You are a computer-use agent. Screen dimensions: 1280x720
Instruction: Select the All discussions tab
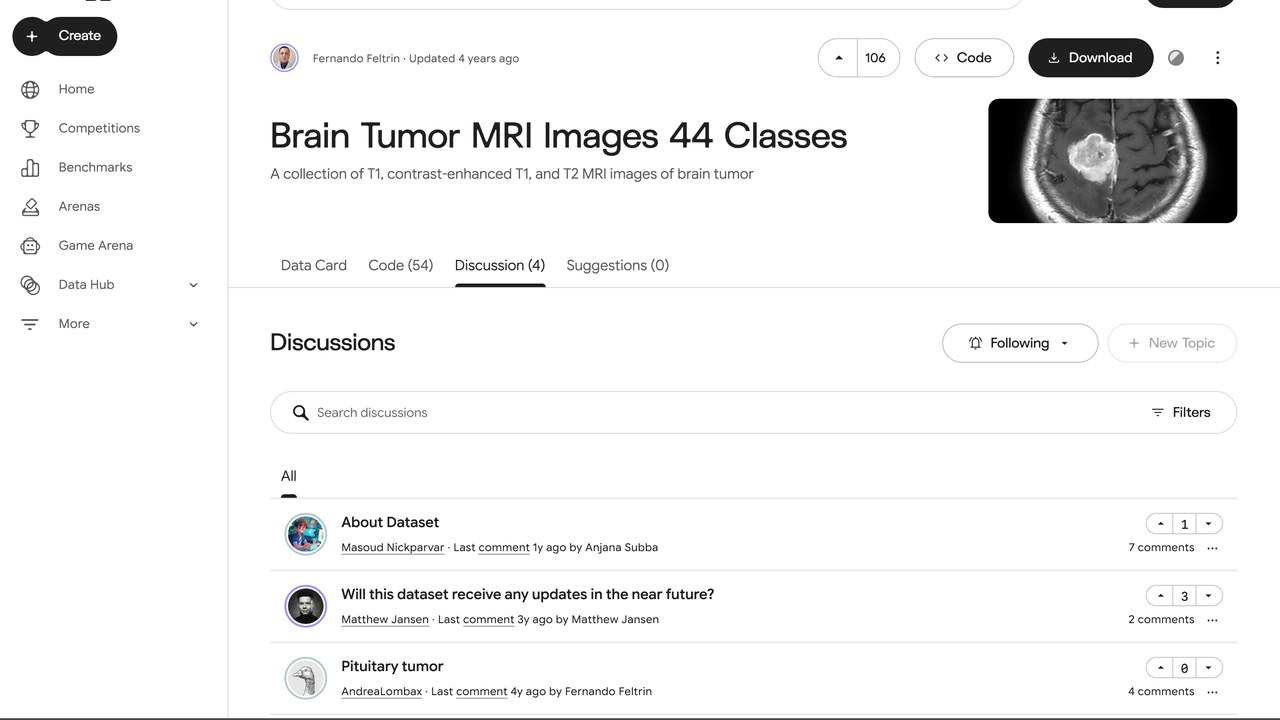tap(289, 476)
